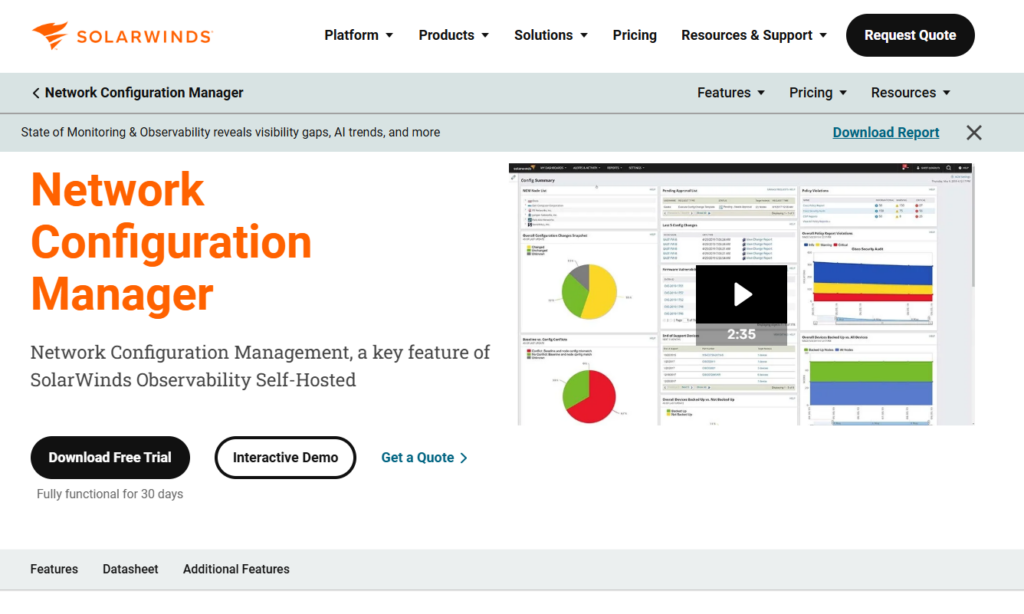Go back via Network Configuration Manager chevron
1024x614 pixels.
click(x=36, y=93)
